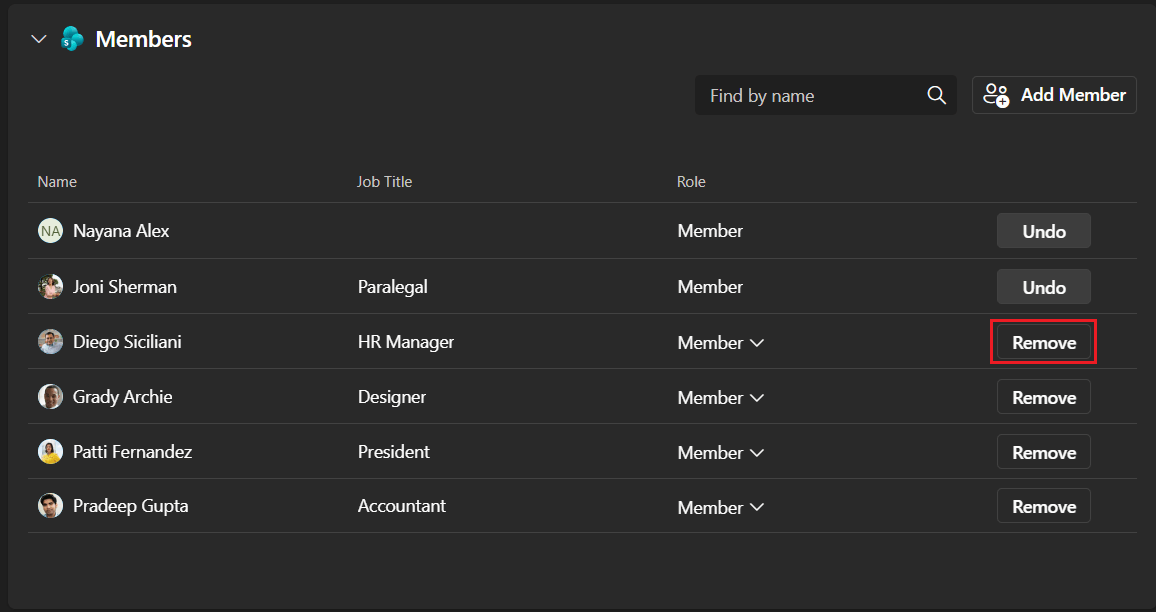Image resolution: width=1156 pixels, height=612 pixels.
Task: Open Grady Archie's role dropdown
Action: coord(720,397)
